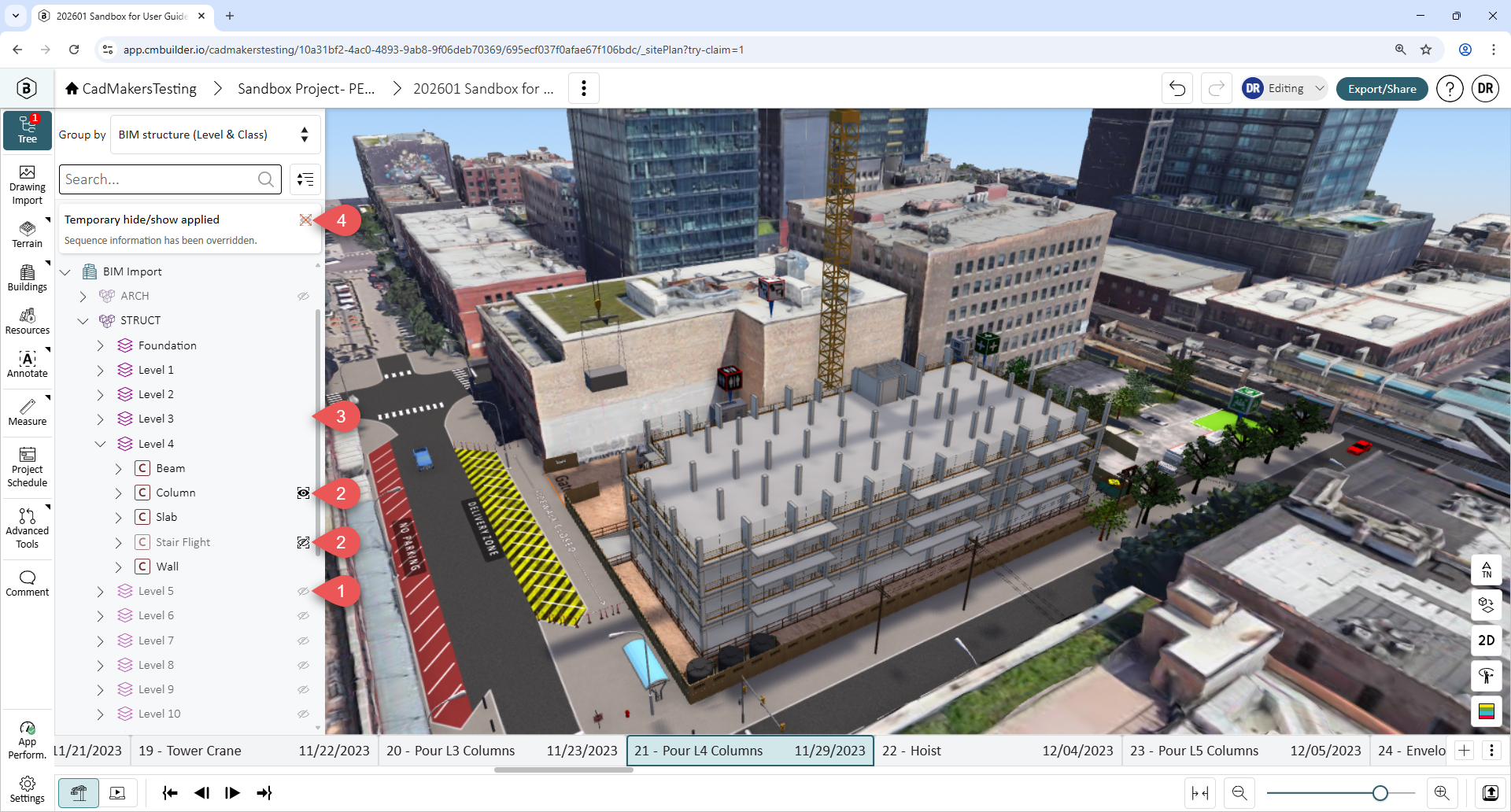Toggle visibility of ARCH model

pyautogui.click(x=303, y=297)
